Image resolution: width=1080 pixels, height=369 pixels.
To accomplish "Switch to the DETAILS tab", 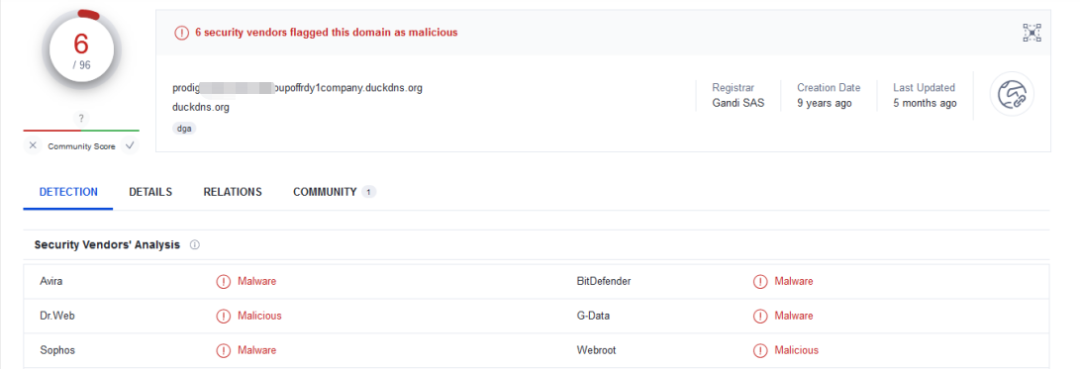I will coord(150,192).
